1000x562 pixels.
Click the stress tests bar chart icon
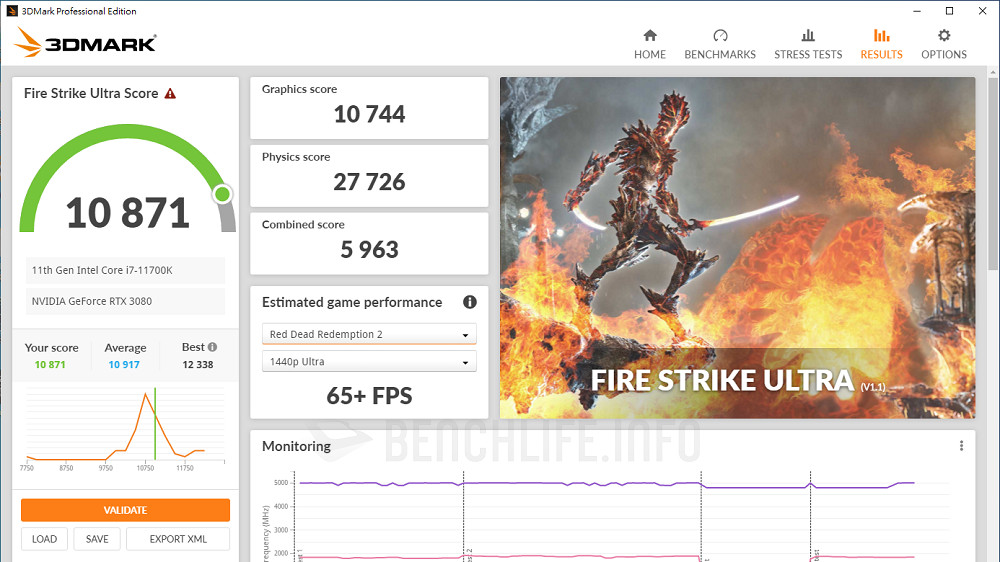pos(808,35)
